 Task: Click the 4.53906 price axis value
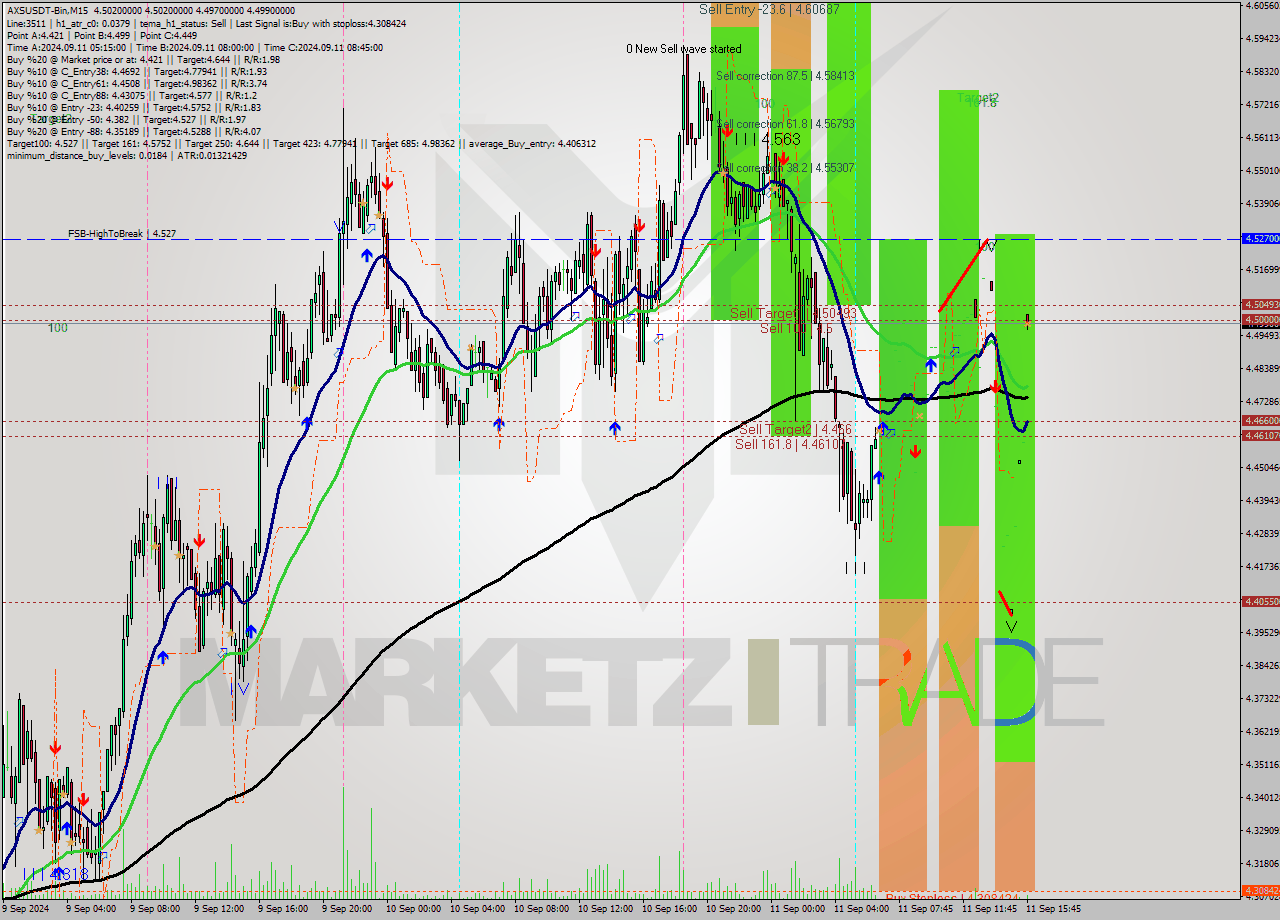point(1262,203)
